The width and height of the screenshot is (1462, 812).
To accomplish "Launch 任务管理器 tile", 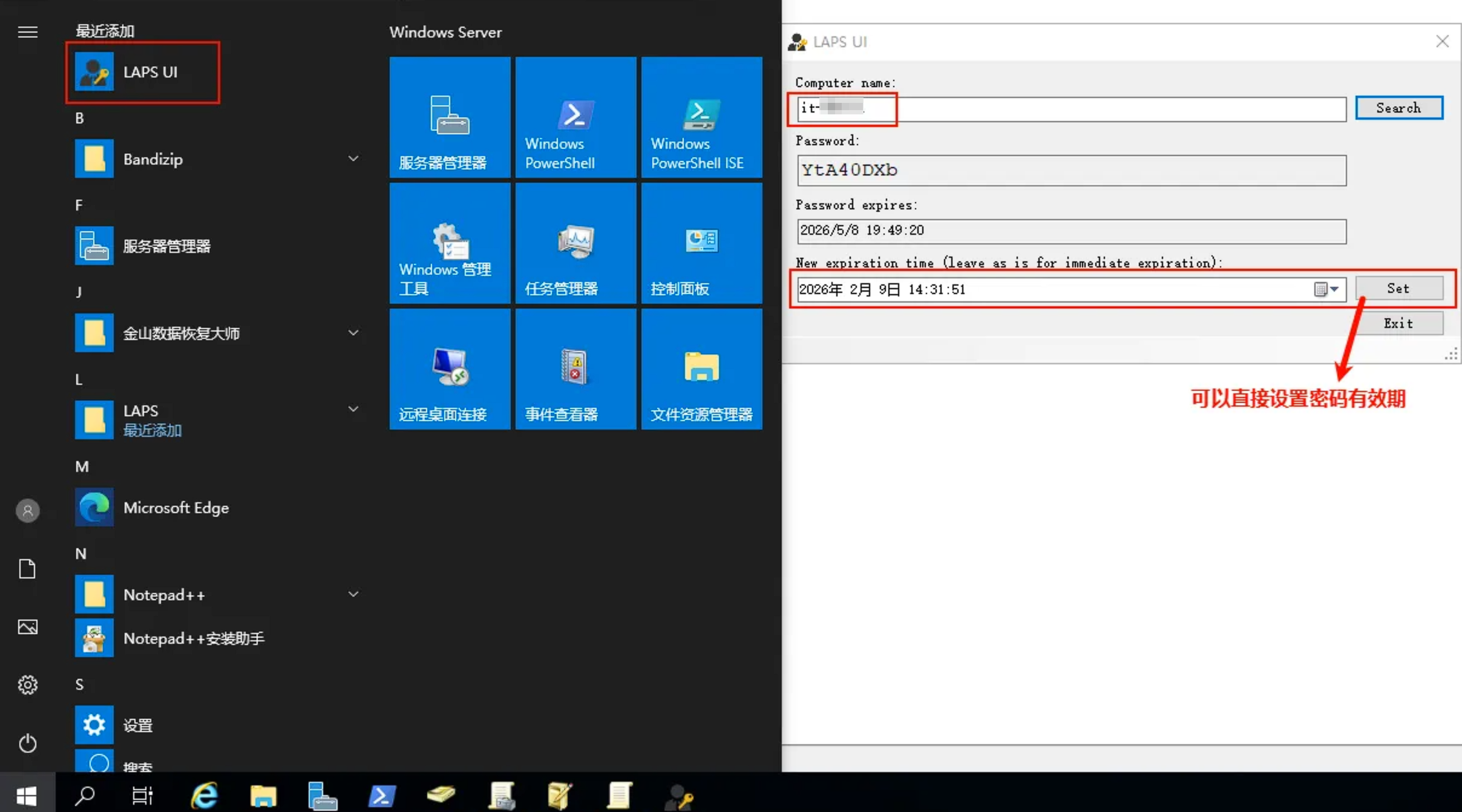I will click(575, 243).
